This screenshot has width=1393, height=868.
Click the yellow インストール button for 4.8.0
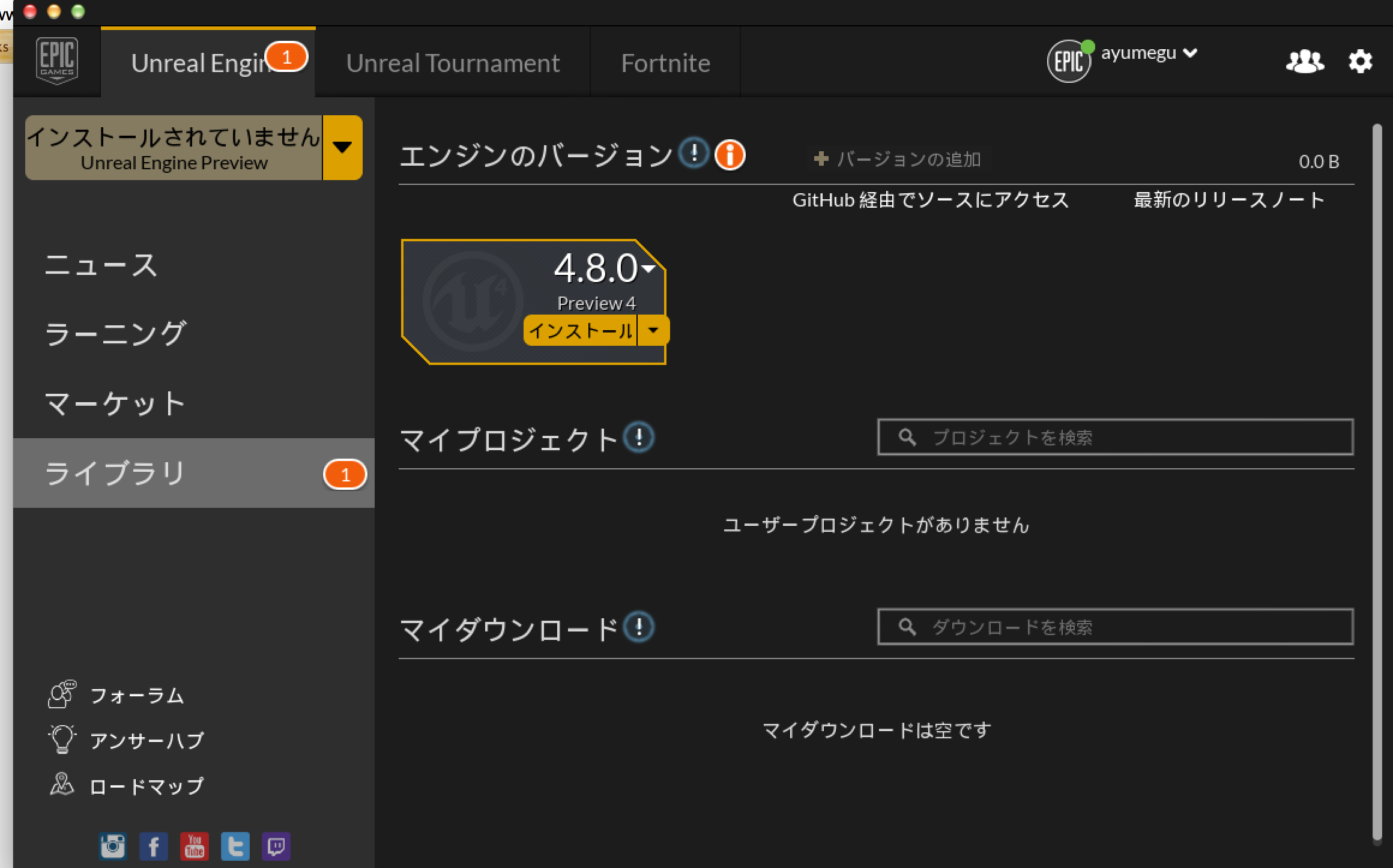tap(580, 330)
